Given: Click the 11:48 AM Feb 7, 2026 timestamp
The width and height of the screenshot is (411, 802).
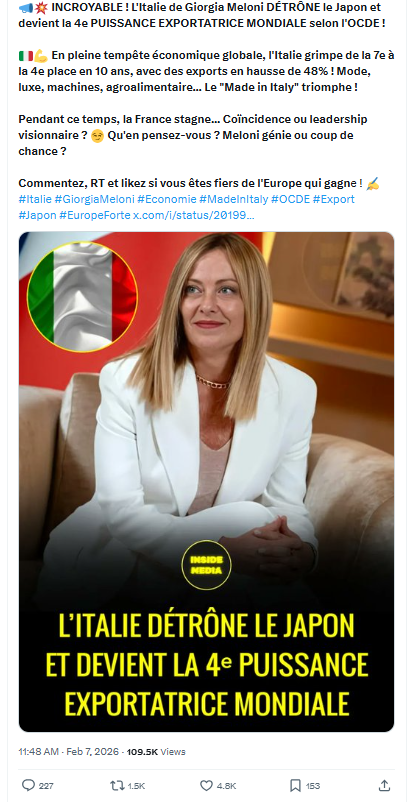Looking at the screenshot, I should coord(69,752).
